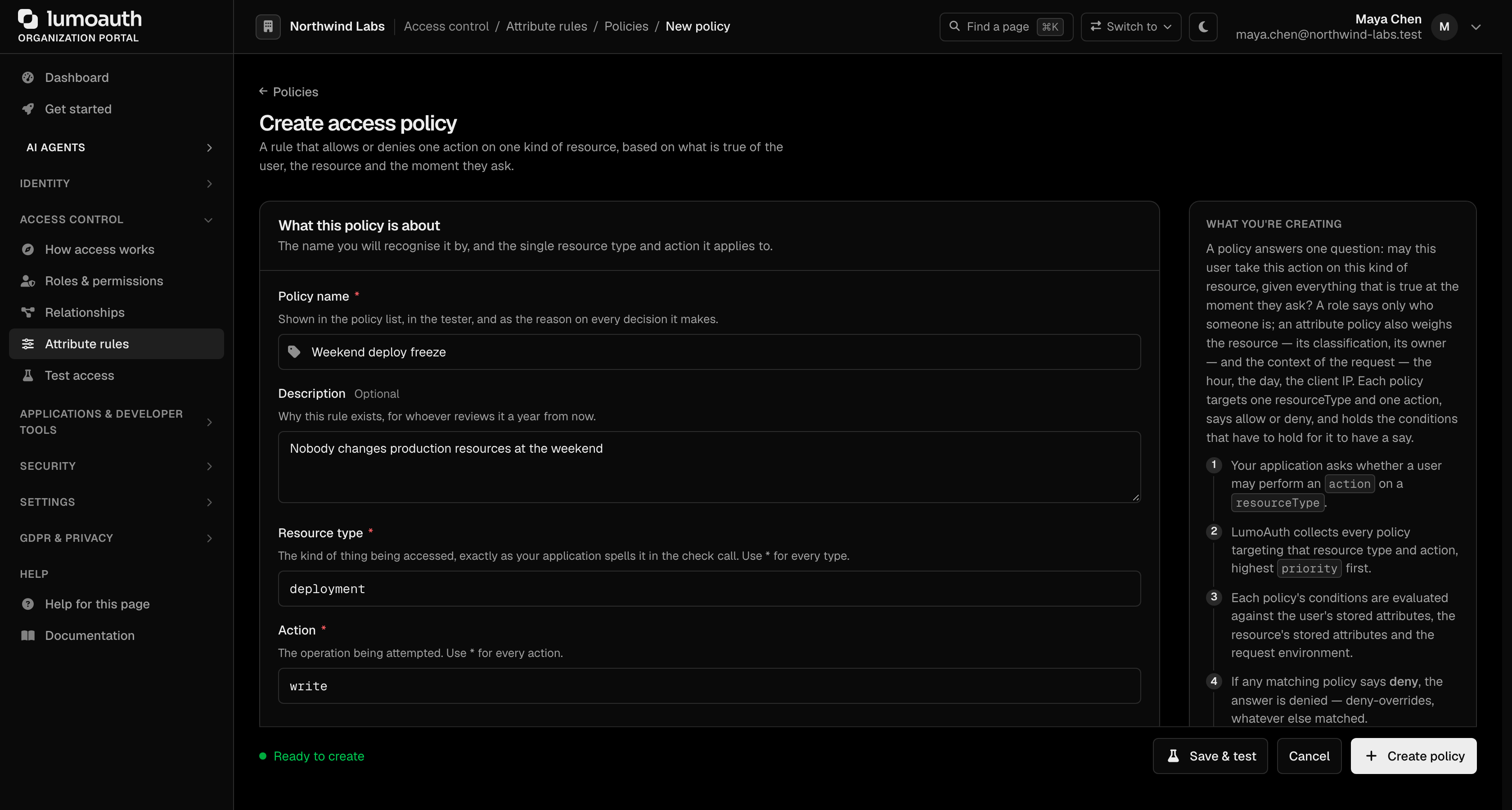Open Attribute rules in the sidebar
This screenshot has height=810, width=1512.
coord(116,344)
